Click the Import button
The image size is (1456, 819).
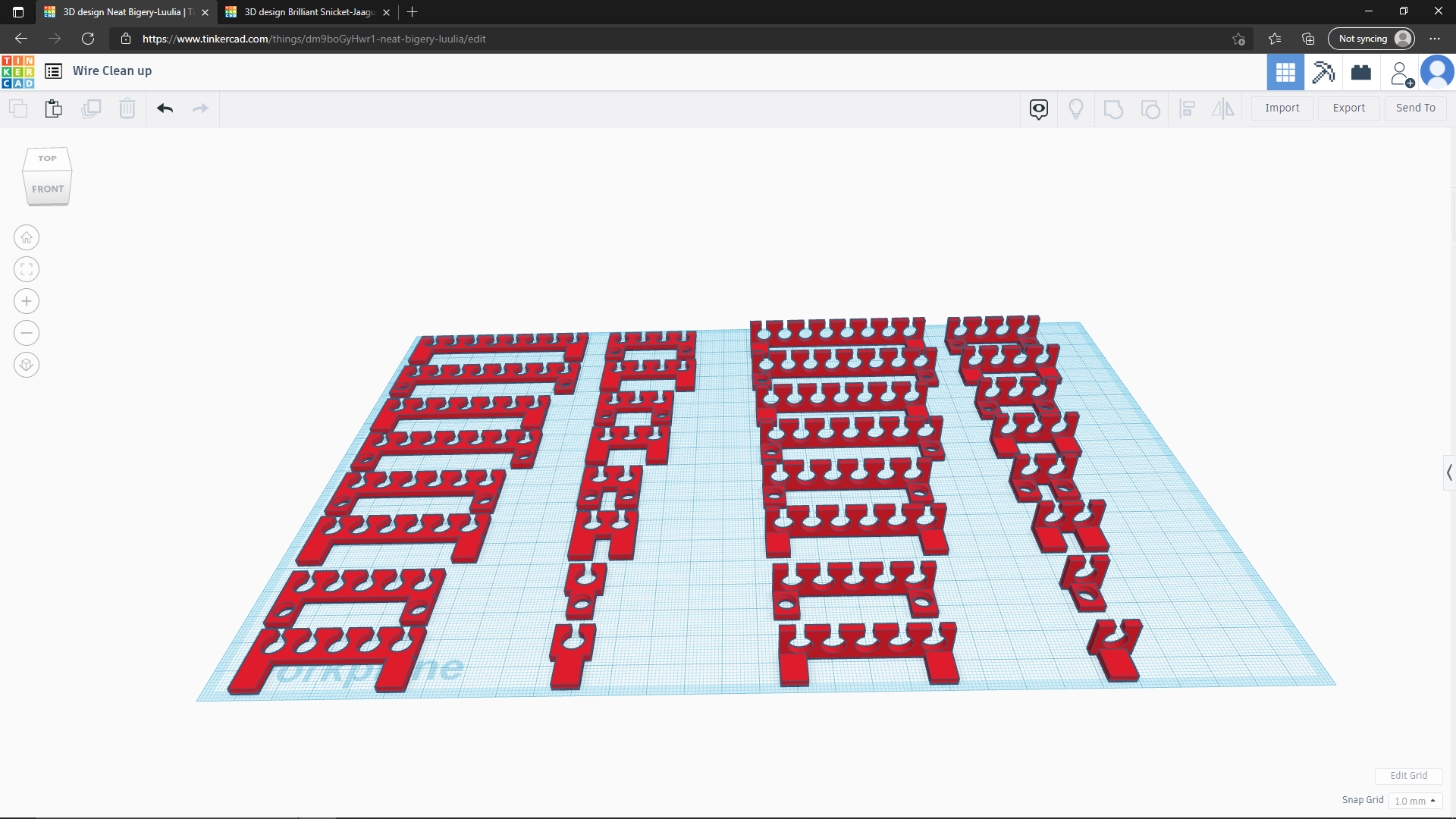[1282, 108]
